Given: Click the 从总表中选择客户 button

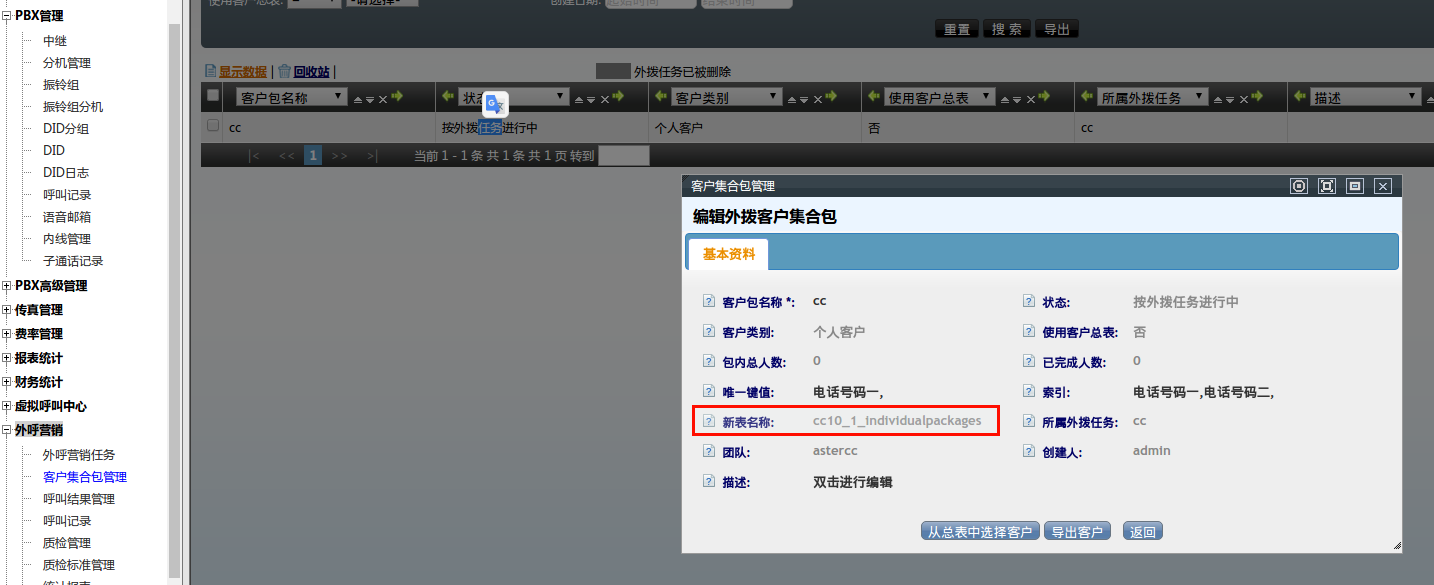Looking at the screenshot, I should click(x=979, y=532).
